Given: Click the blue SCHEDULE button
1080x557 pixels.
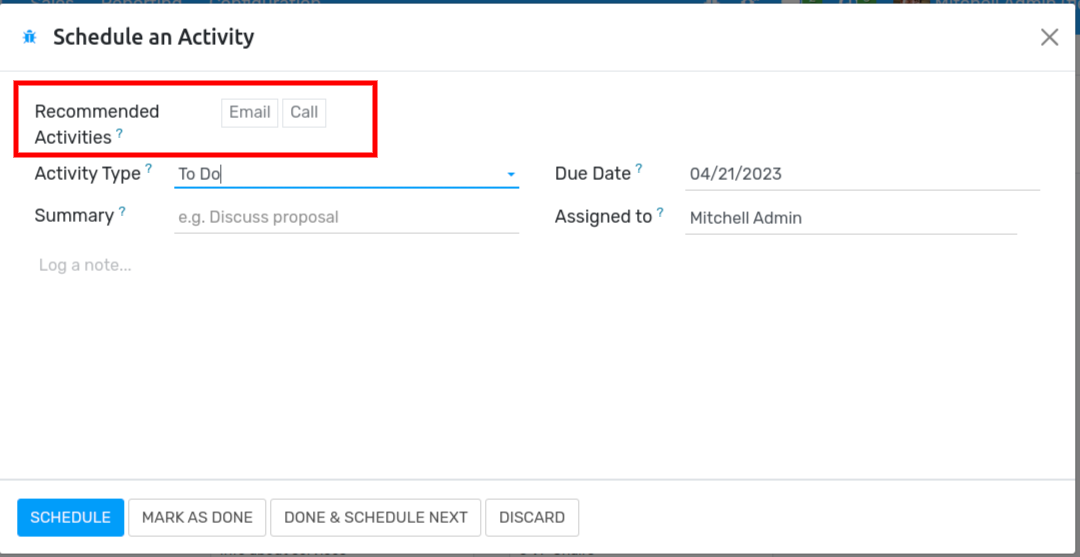Looking at the screenshot, I should pos(70,518).
